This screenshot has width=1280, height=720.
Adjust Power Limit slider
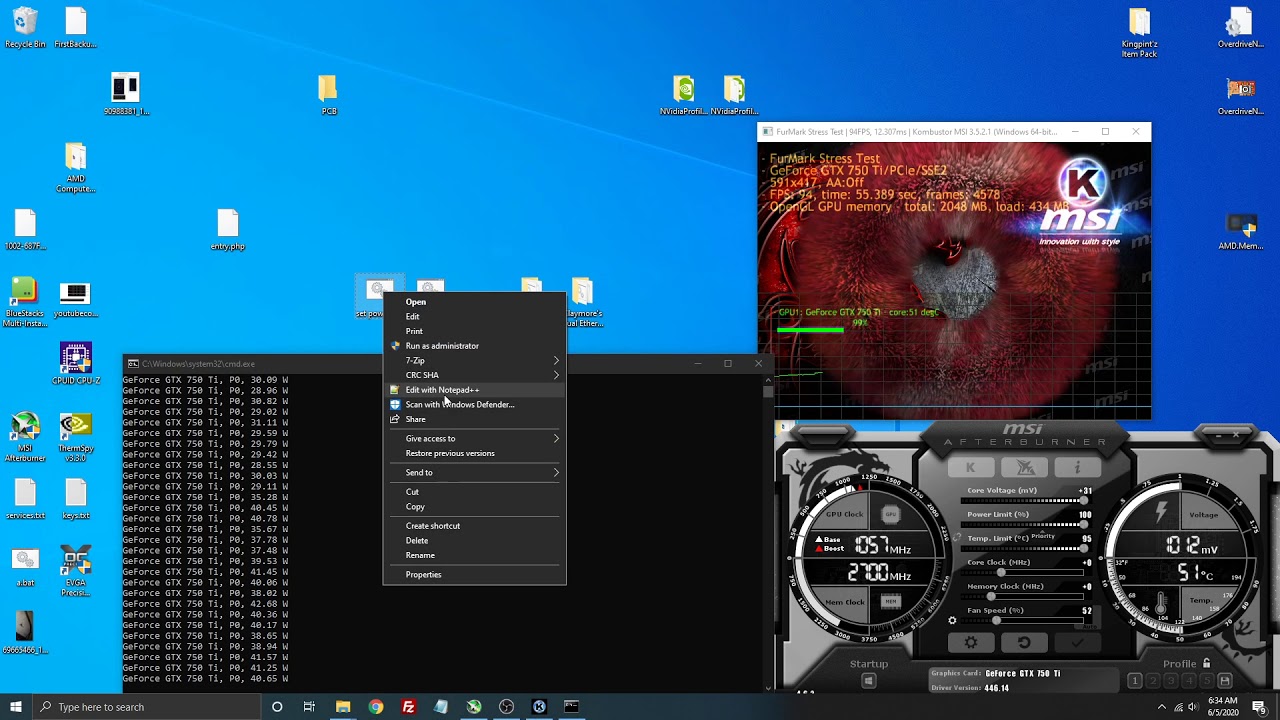[1025, 524]
